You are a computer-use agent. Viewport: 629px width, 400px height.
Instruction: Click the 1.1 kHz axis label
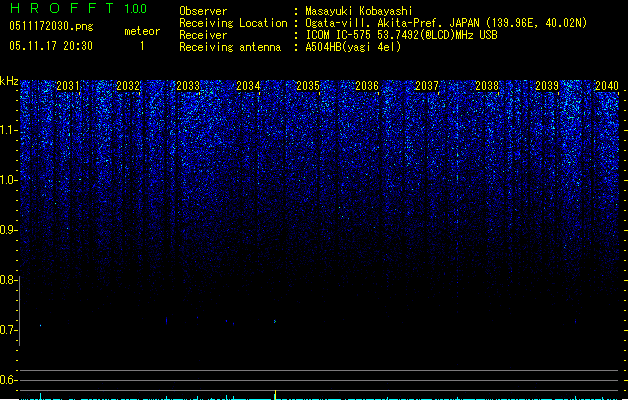(8, 130)
